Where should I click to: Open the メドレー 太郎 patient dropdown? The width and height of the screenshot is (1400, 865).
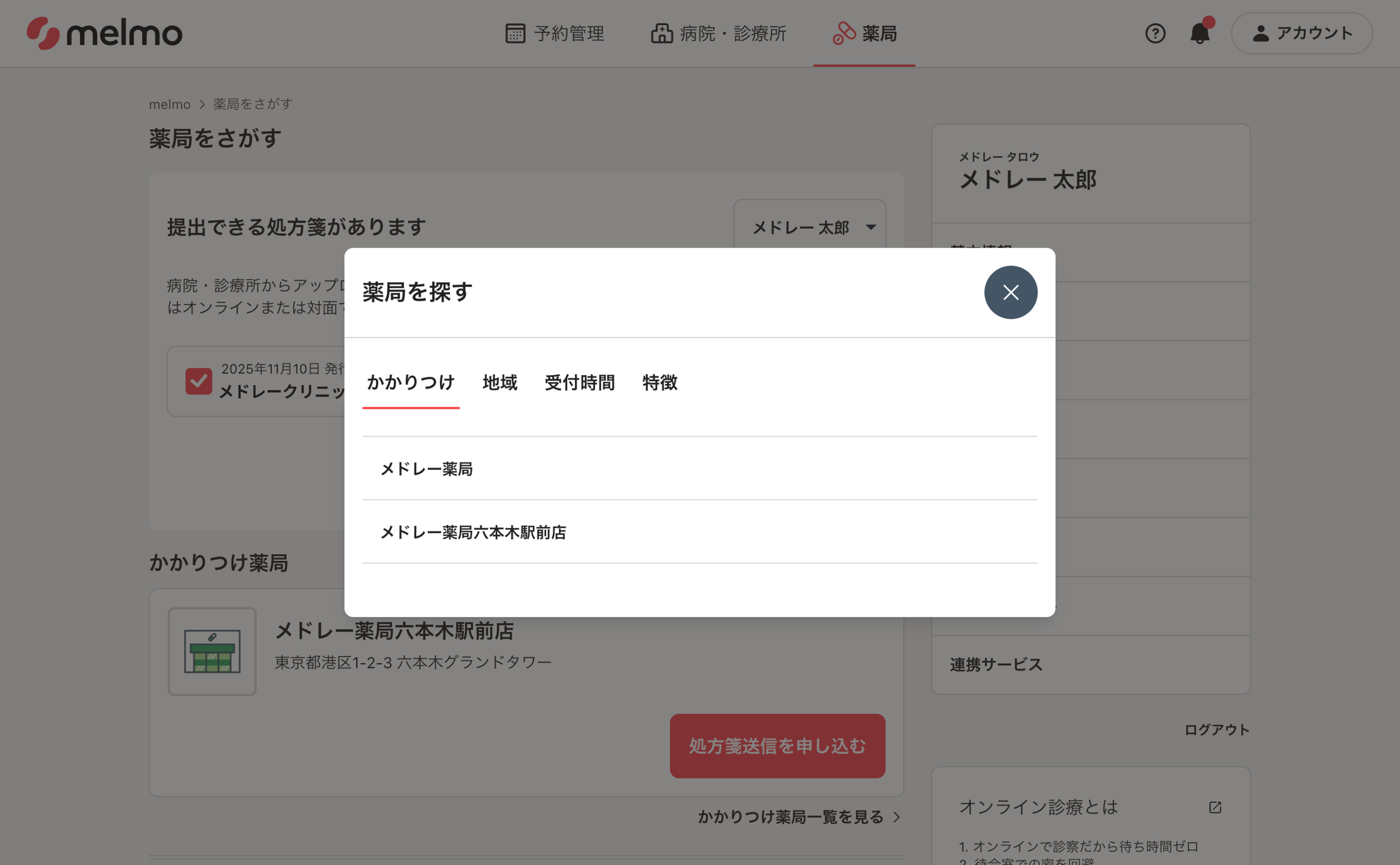coord(809,227)
